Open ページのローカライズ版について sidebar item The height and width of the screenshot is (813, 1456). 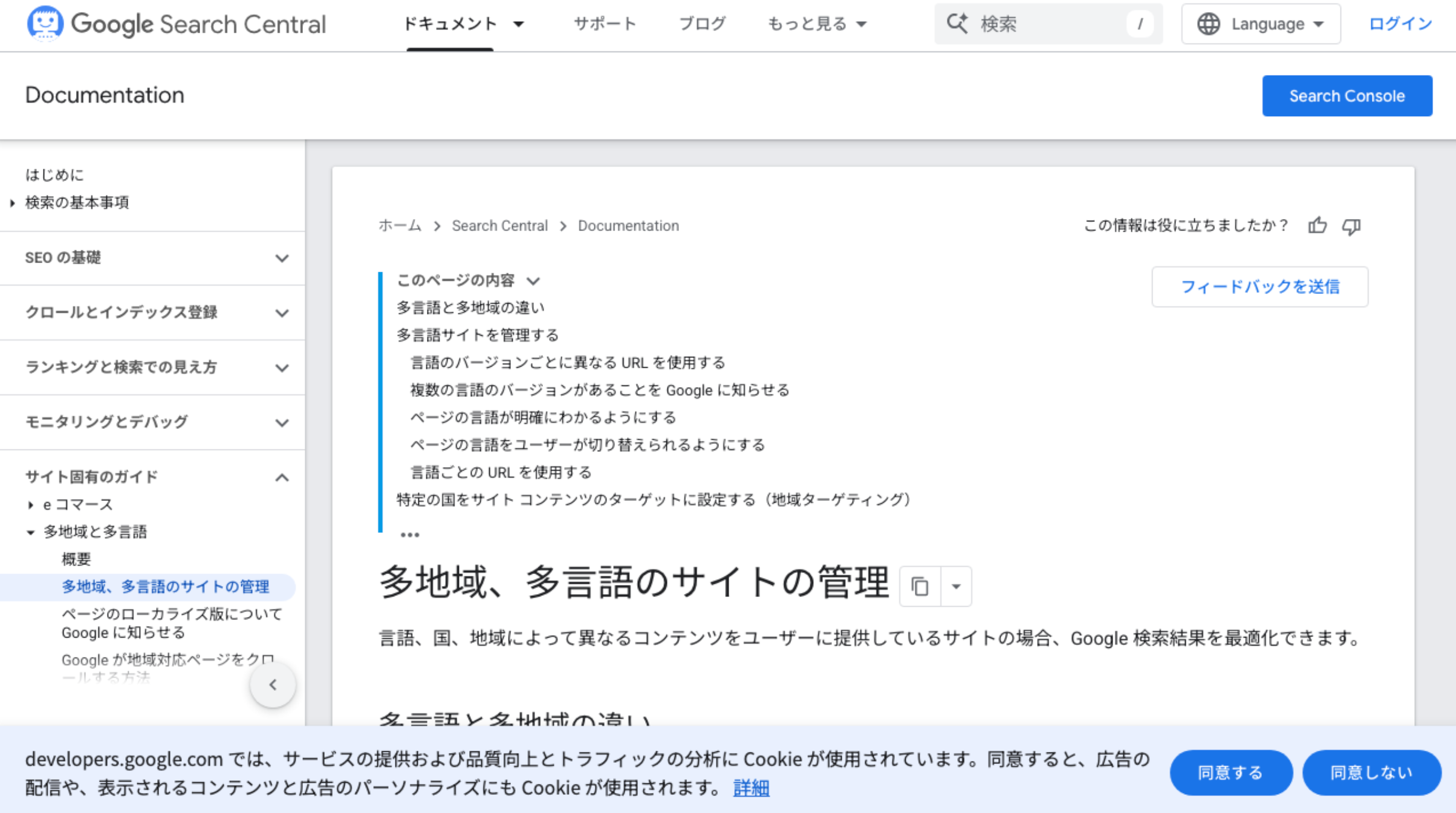coord(172,623)
